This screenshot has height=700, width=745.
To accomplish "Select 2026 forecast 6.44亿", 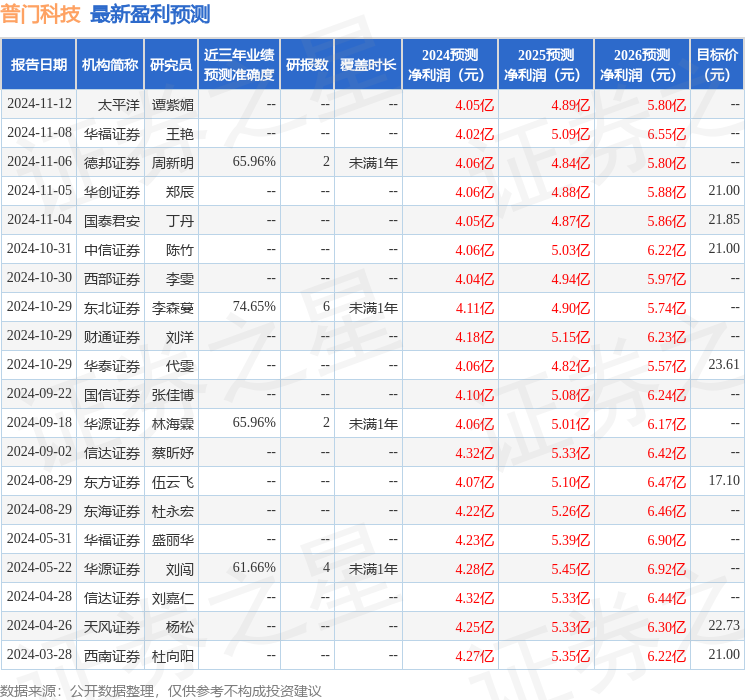I will (x=666, y=598).
